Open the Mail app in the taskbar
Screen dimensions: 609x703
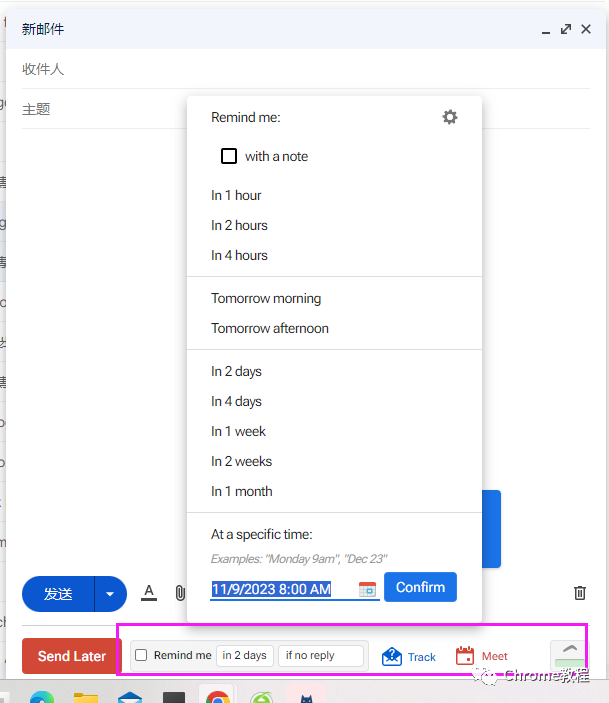[130, 697]
